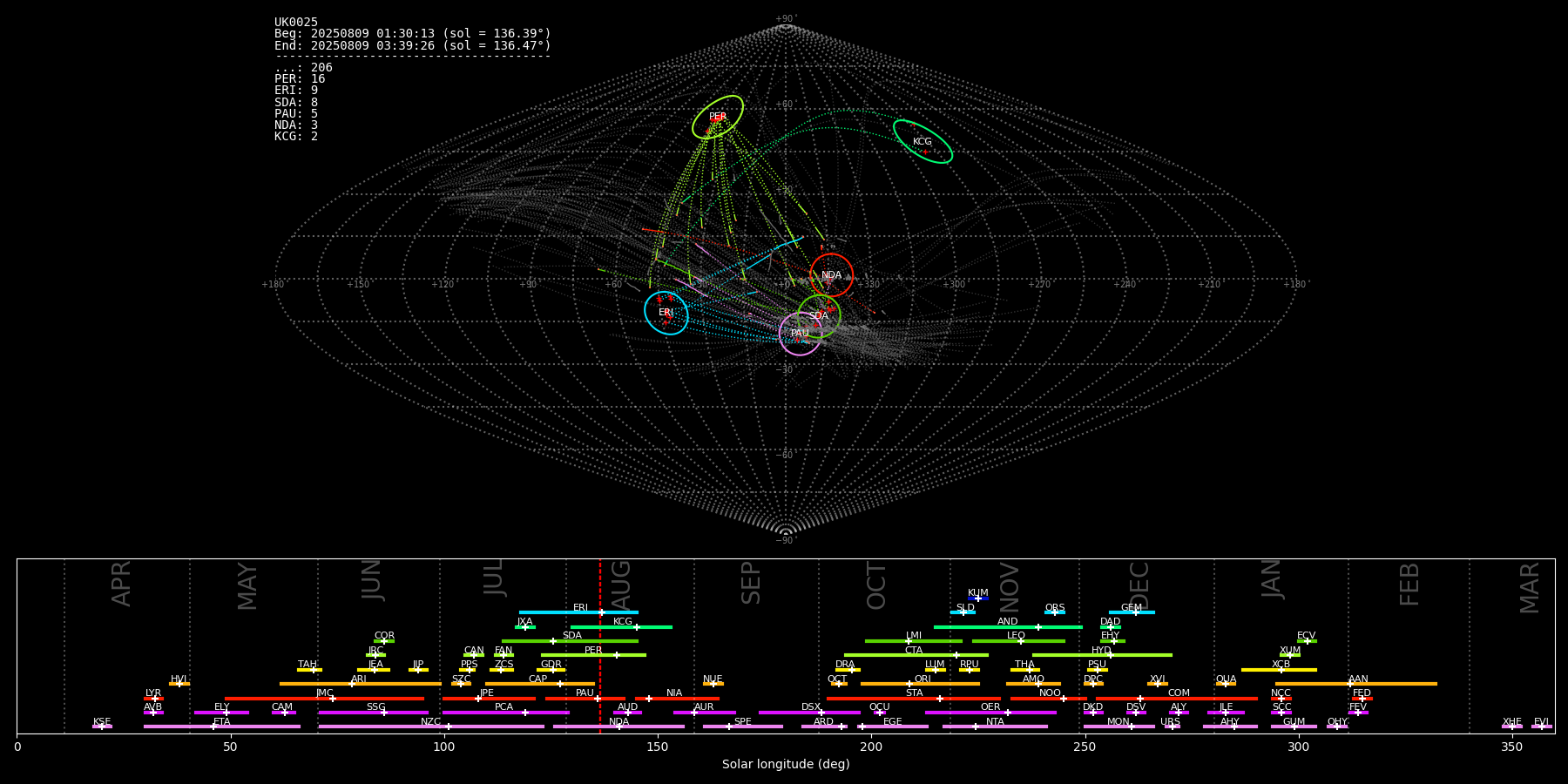The width and height of the screenshot is (1568, 784).
Task: Click the ETA shower label in the timeline
Action: [x=222, y=722]
